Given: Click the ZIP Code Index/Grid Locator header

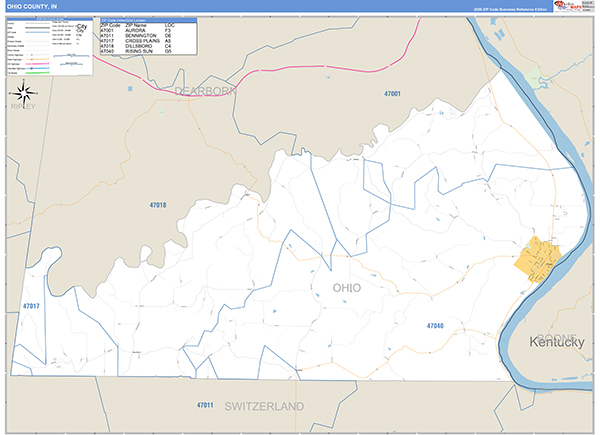Looking at the screenshot, I should pos(148,20).
